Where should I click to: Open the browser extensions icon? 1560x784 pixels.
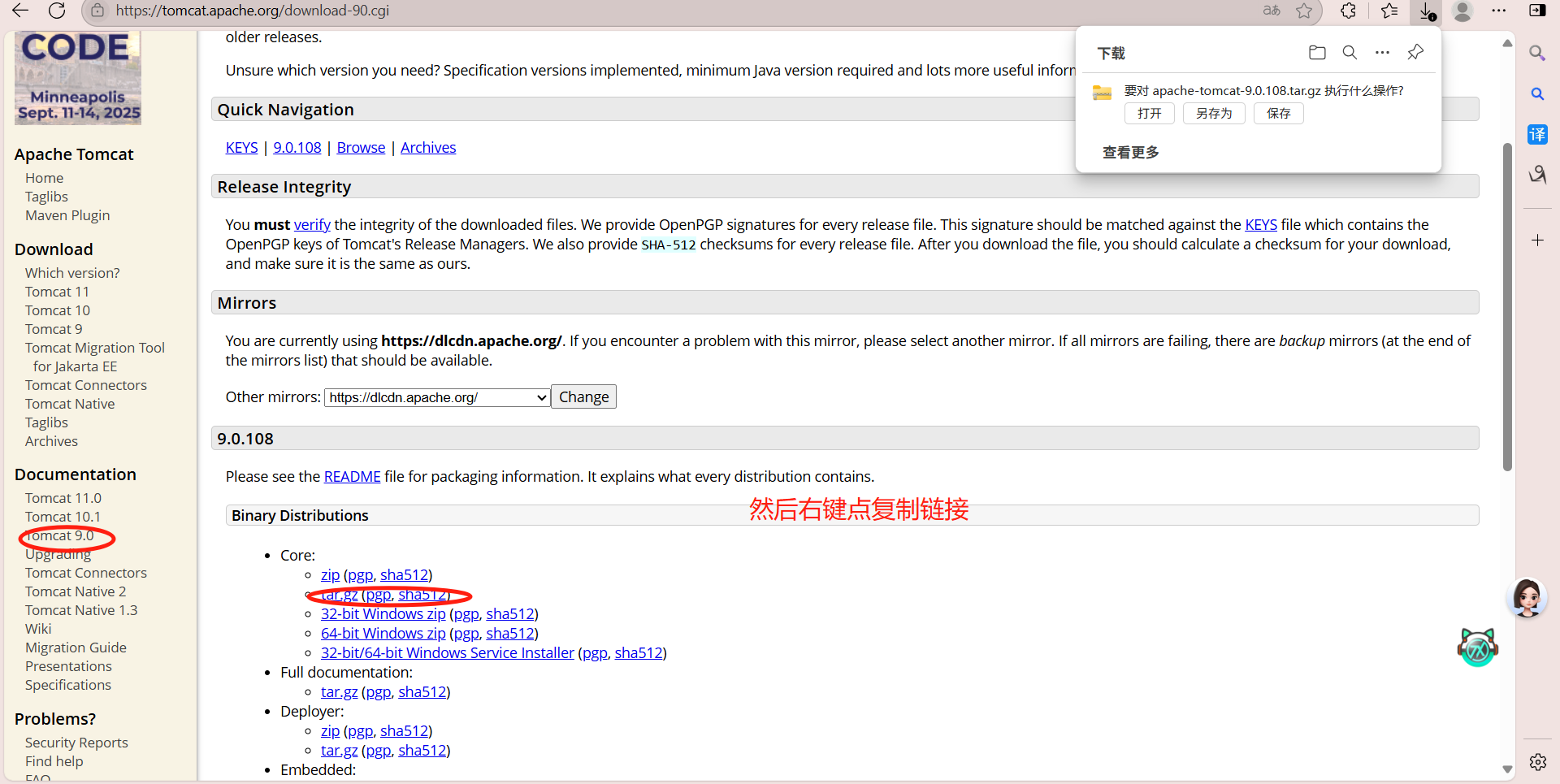click(1349, 11)
